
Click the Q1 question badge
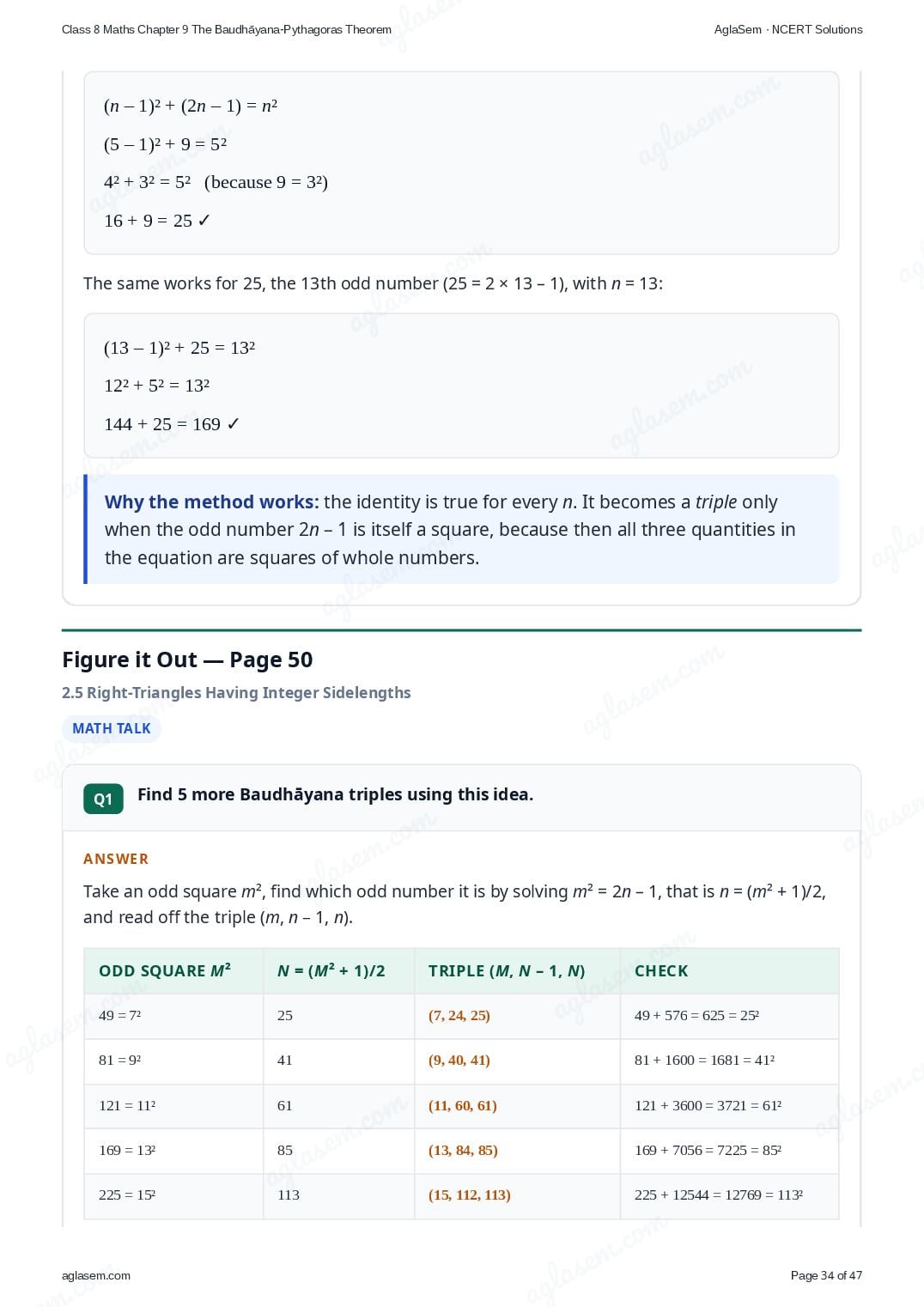click(103, 799)
